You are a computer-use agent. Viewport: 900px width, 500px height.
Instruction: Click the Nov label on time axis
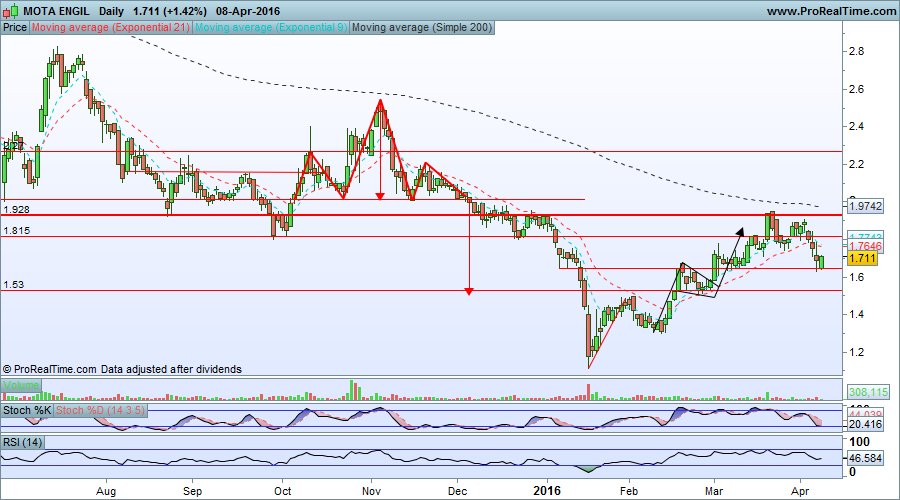click(371, 491)
